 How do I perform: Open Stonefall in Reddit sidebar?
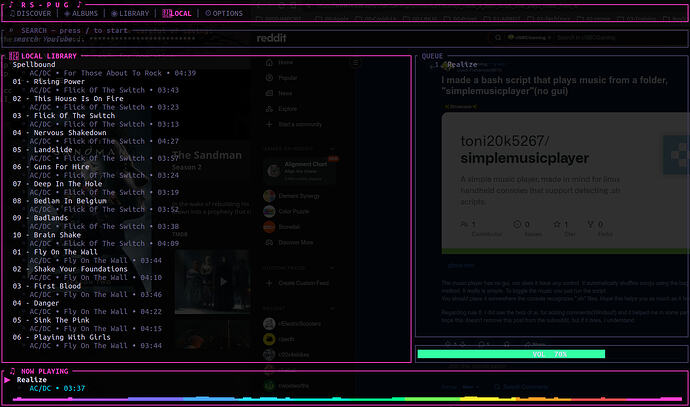tap(282, 227)
